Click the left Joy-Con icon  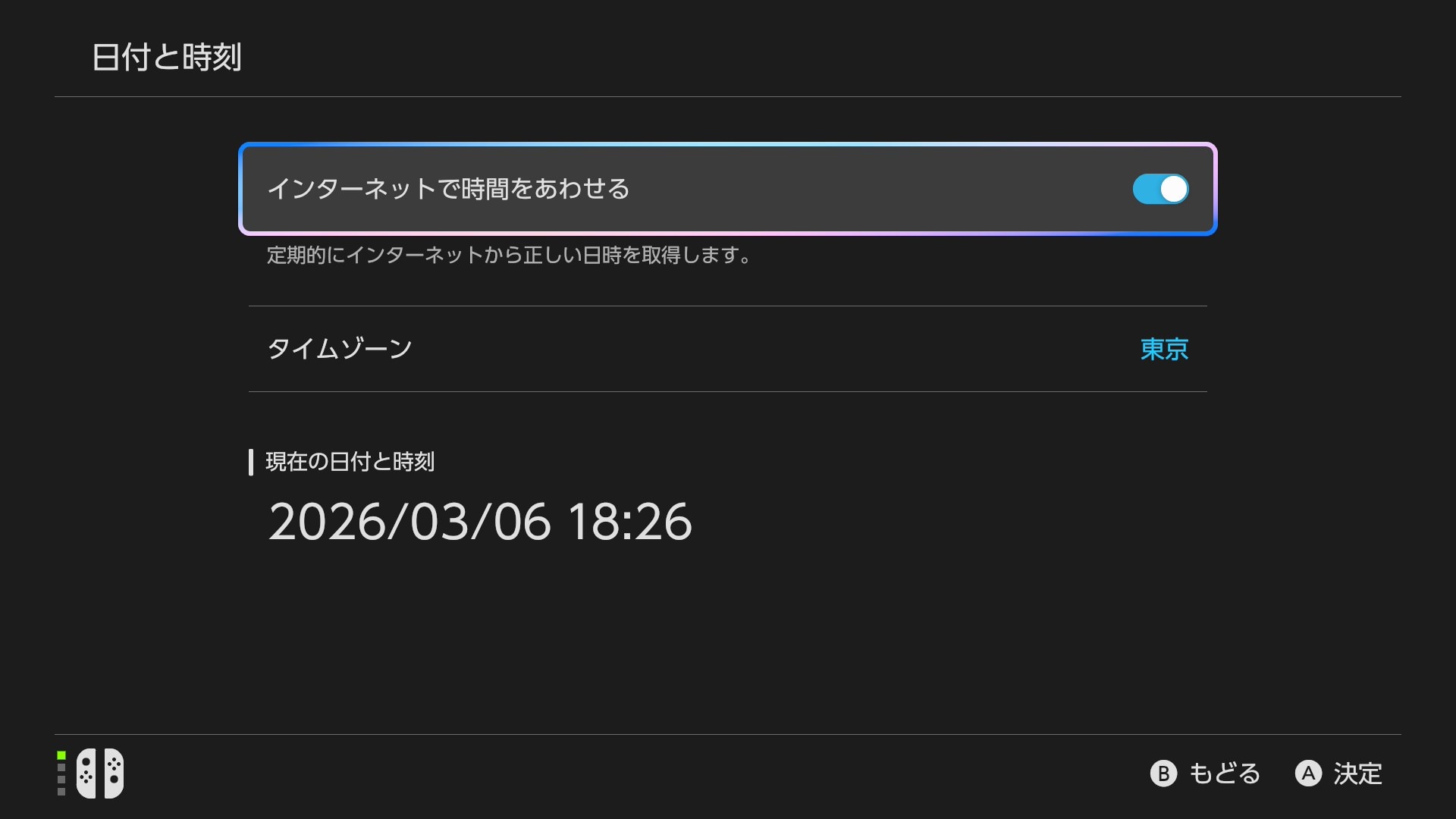tap(86, 773)
